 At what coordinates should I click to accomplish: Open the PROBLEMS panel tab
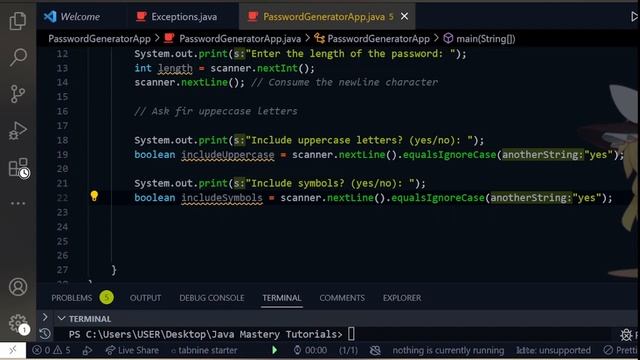pyautogui.click(x=71, y=298)
